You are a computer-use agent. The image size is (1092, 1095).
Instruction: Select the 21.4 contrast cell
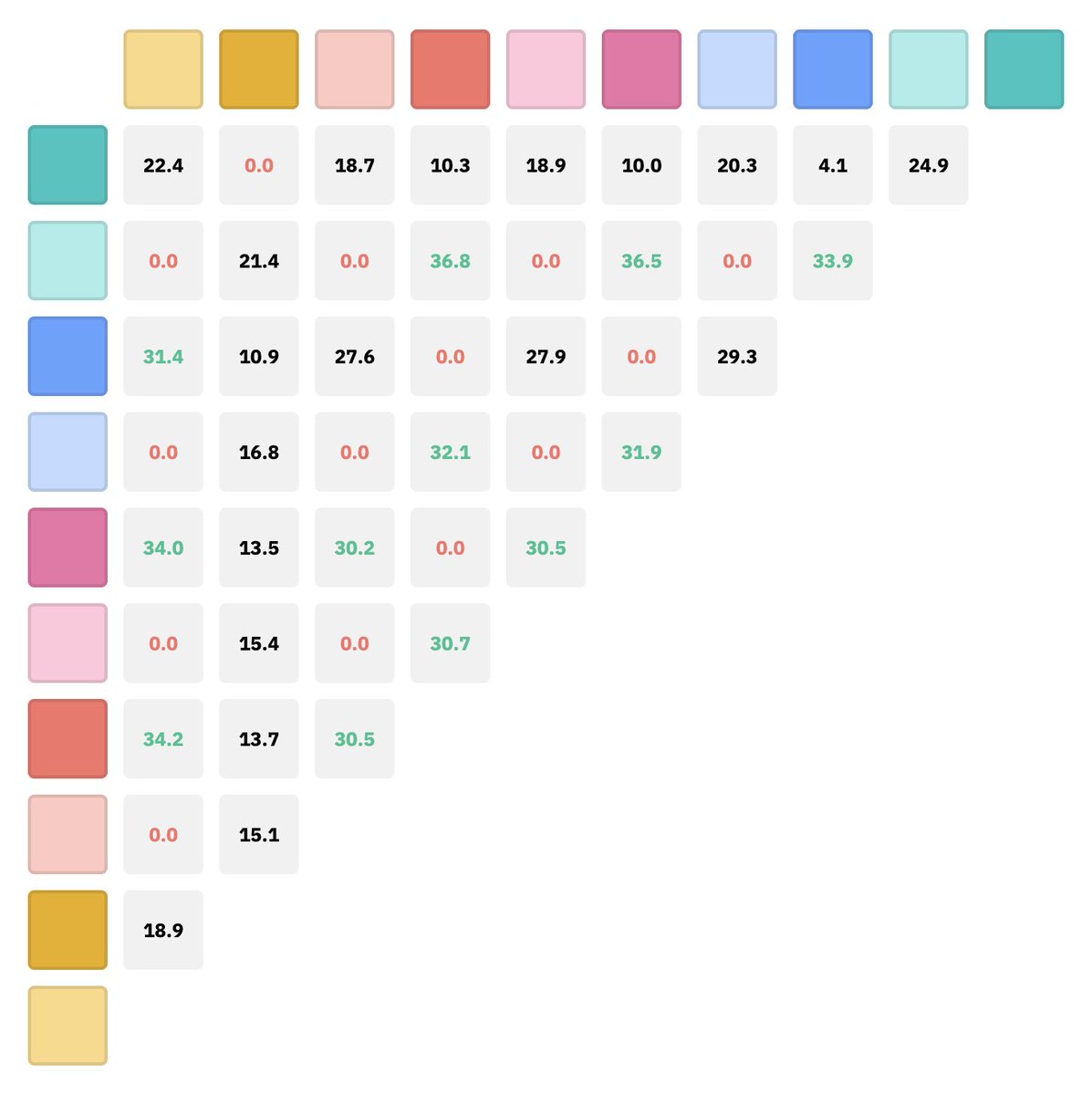point(259,261)
